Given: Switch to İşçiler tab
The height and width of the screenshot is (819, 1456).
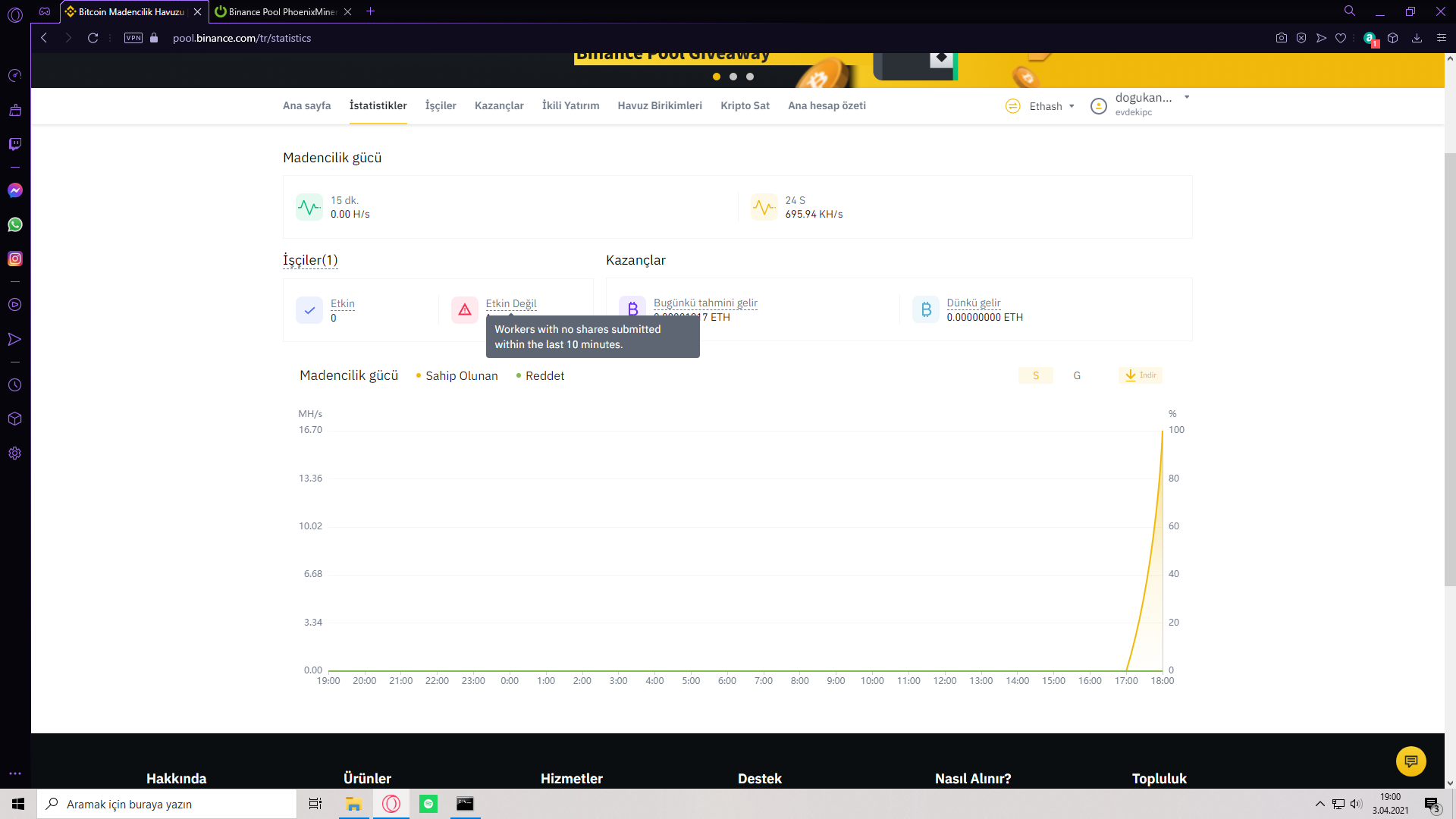Looking at the screenshot, I should [441, 105].
